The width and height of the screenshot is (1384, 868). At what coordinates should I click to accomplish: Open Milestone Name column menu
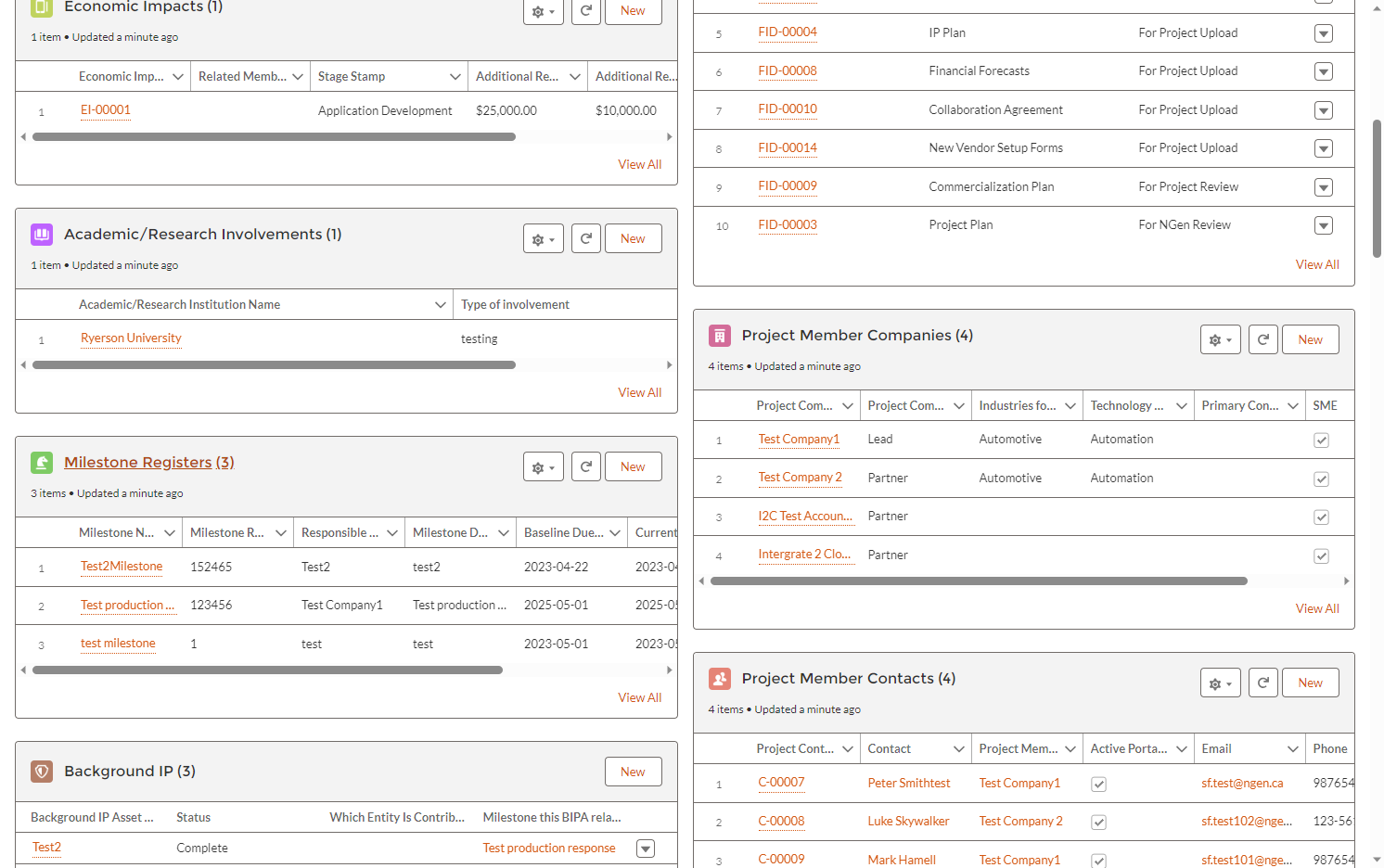(x=169, y=533)
